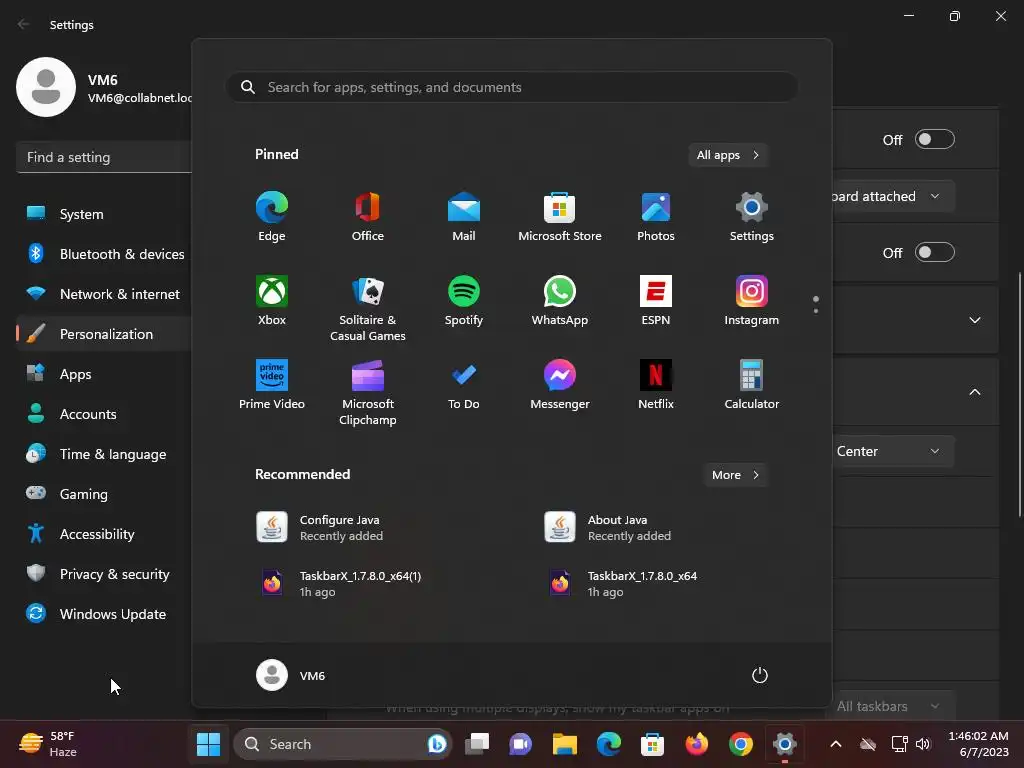Open clock and date flyout
The height and width of the screenshot is (768, 1024).
click(x=978, y=744)
